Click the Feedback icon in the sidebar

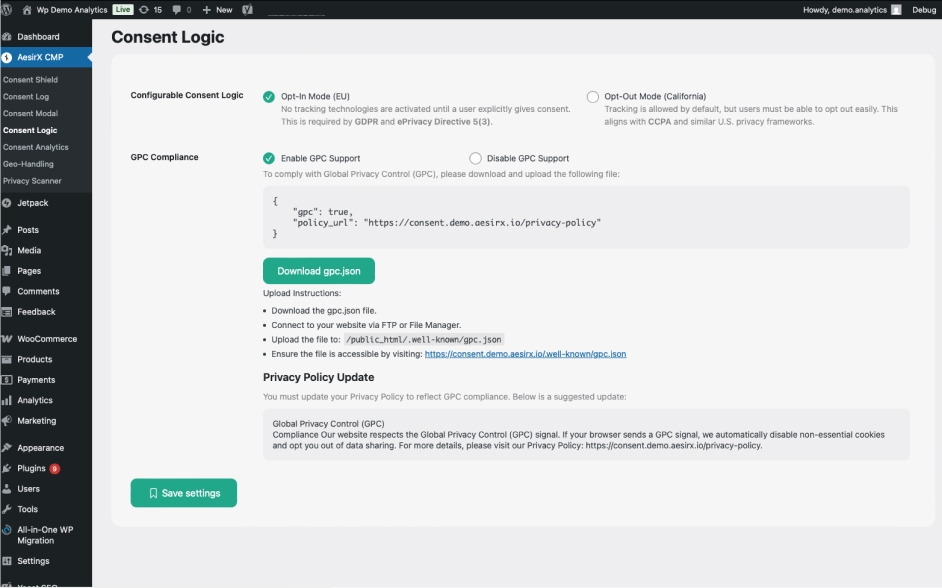[x=7, y=312]
